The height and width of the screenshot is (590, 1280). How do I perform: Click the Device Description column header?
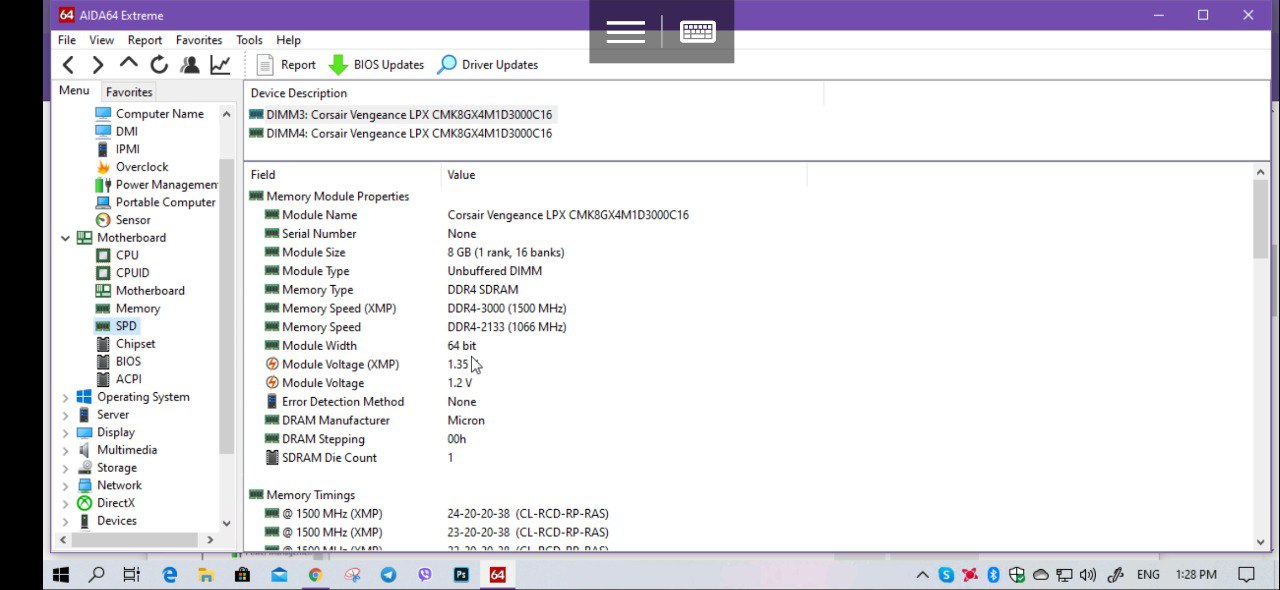[x=534, y=93]
